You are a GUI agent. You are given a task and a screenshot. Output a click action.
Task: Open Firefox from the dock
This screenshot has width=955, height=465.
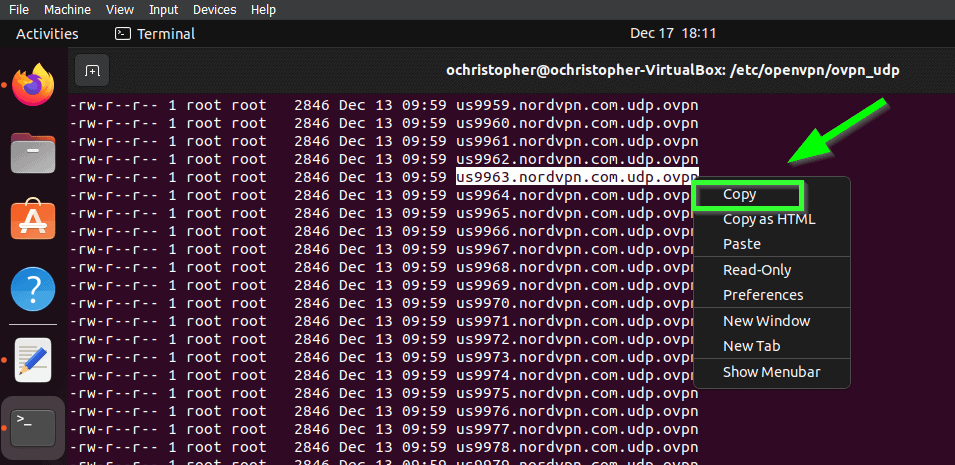[x=33, y=84]
